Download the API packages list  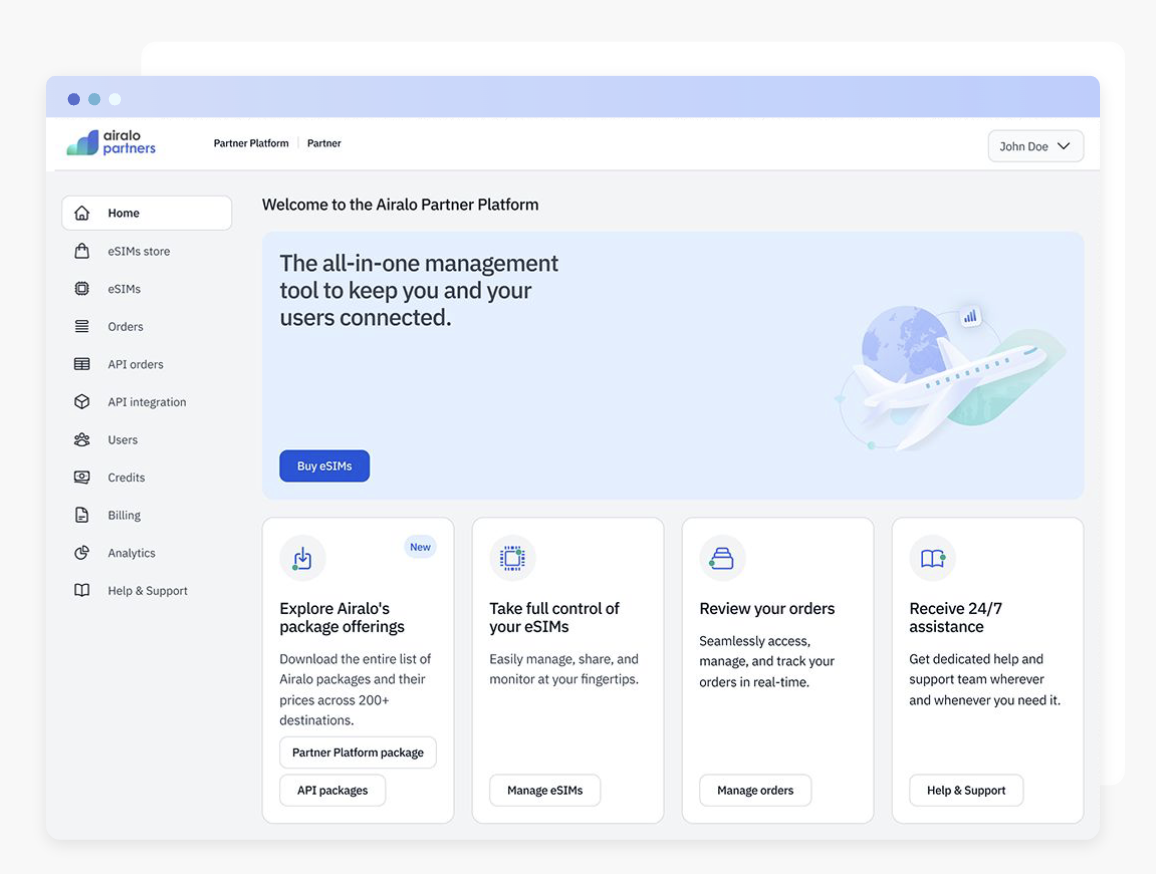click(332, 790)
